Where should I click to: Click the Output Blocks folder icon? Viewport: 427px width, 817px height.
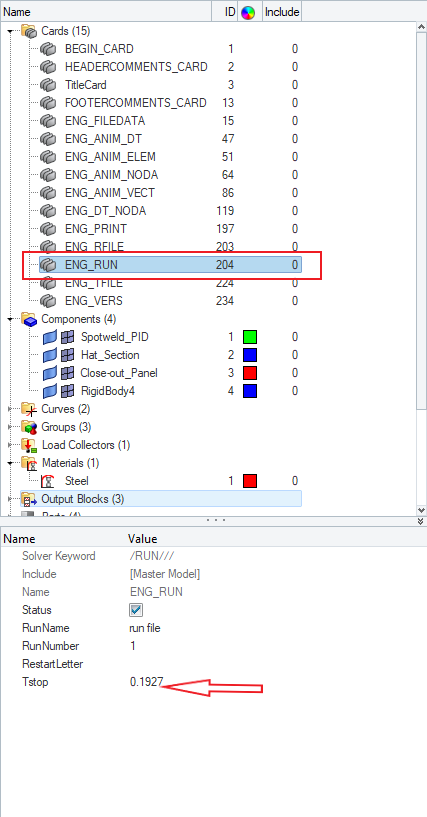click(x=29, y=500)
